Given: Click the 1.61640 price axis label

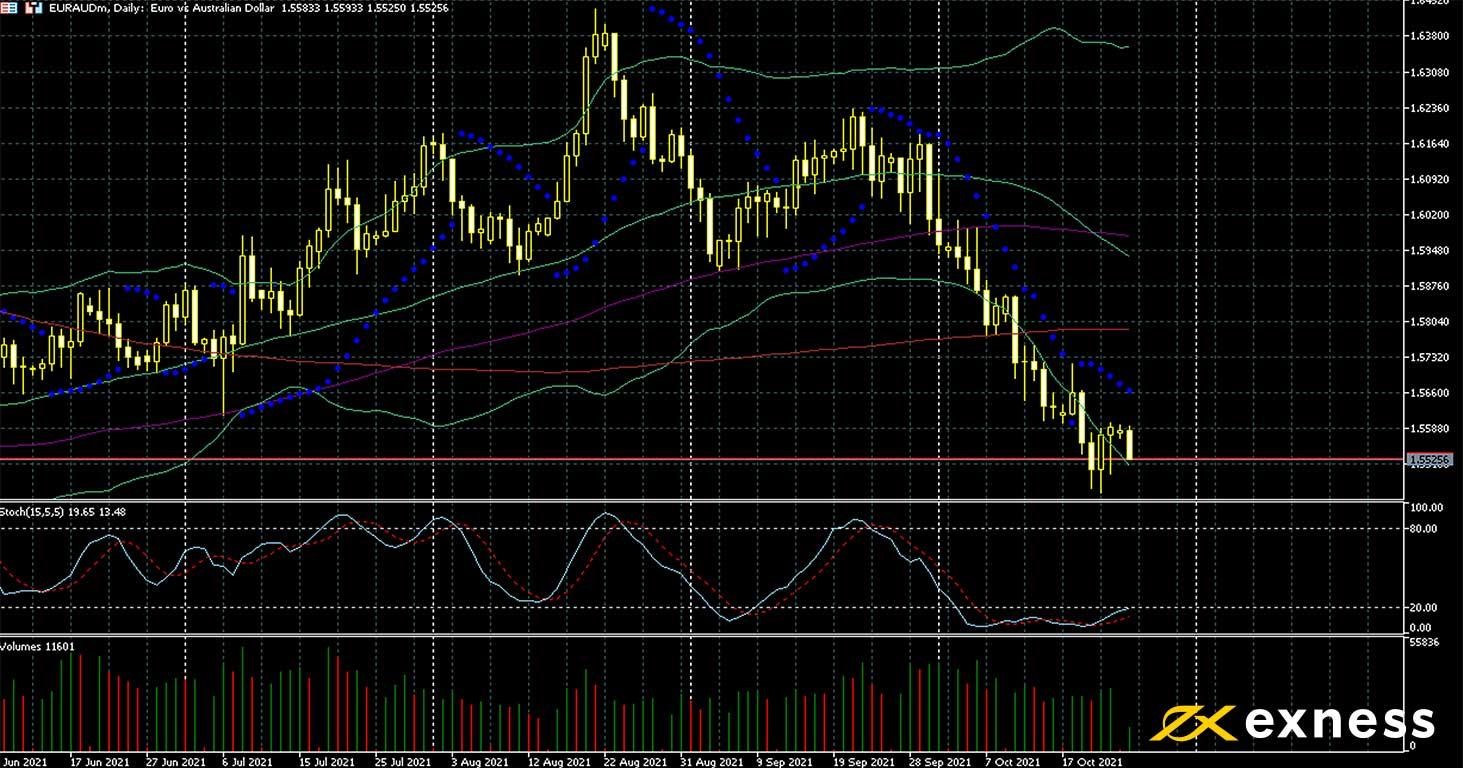Looking at the screenshot, I should [x=1428, y=144].
